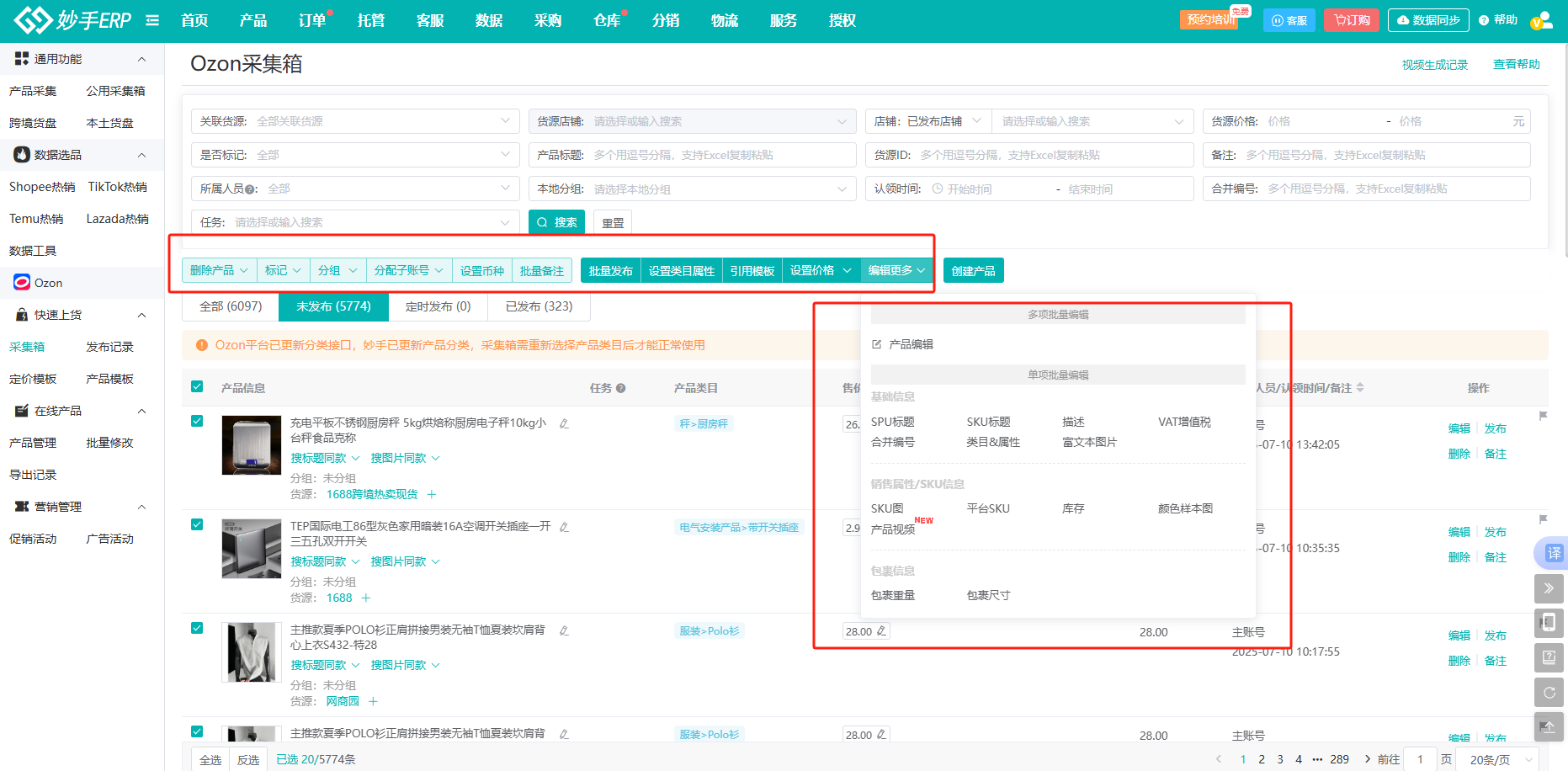Open the 是否标记 dropdown filter
The image size is (1568, 771).
pos(354,155)
